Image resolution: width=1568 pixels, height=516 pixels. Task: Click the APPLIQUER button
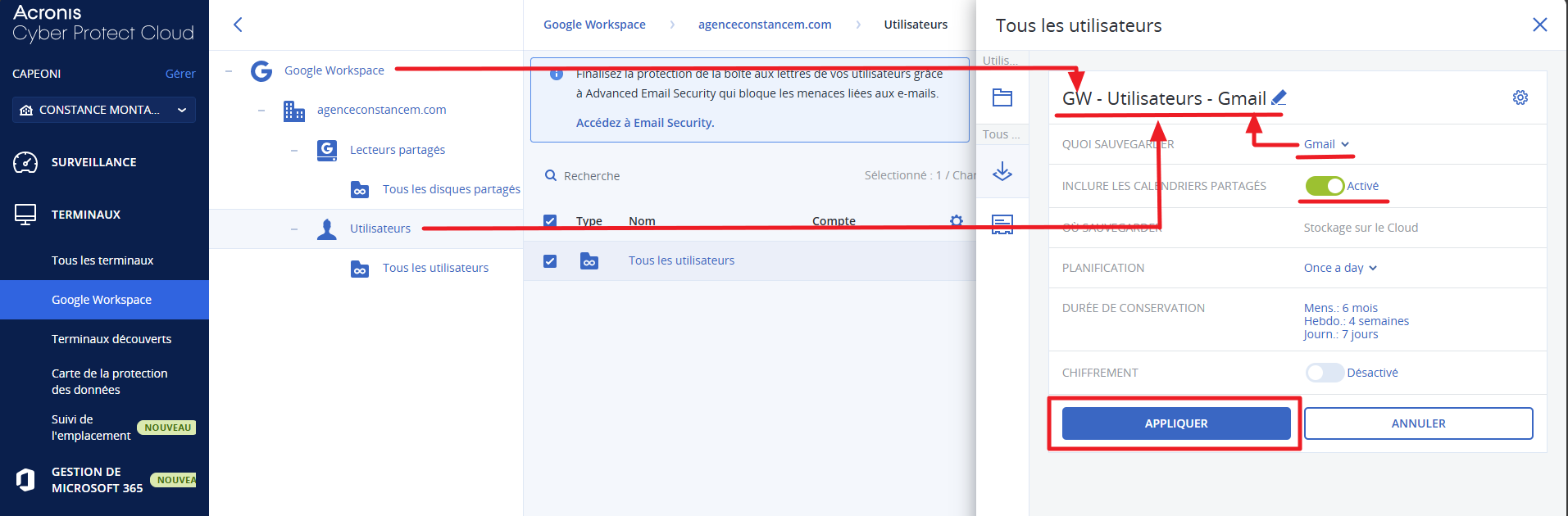point(1176,423)
